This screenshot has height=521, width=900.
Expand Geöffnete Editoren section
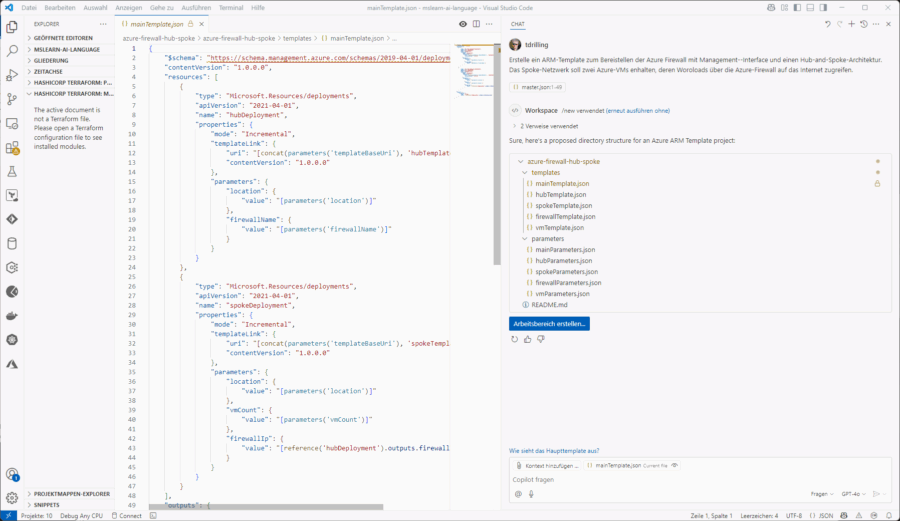tap(70, 38)
